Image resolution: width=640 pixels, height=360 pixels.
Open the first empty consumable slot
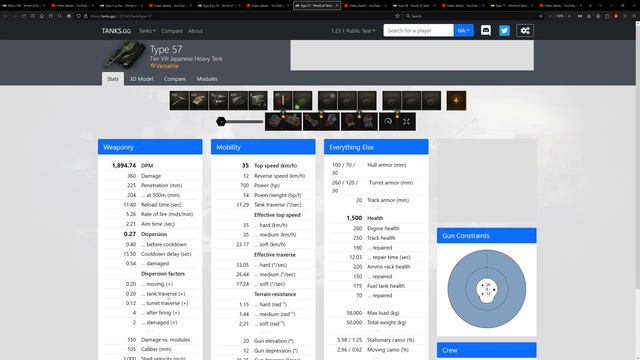tap(392, 100)
